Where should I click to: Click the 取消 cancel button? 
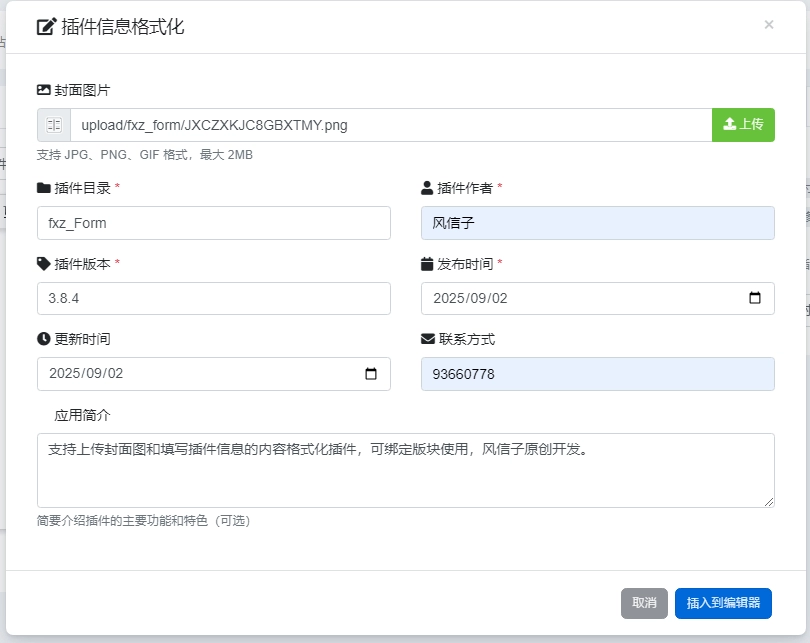coord(644,603)
